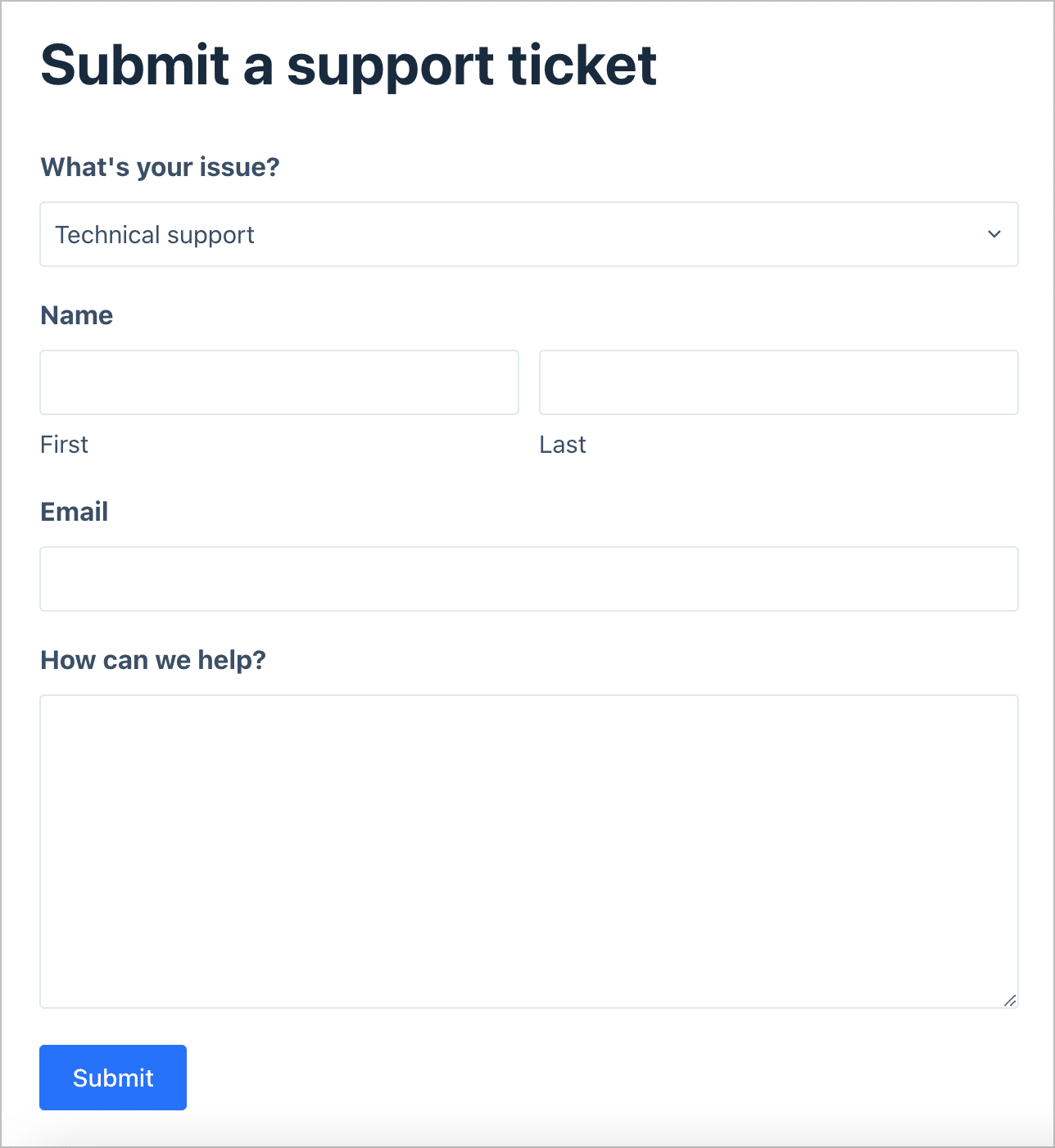
Task: Click the 'First' label under the name field
Action: [64, 444]
